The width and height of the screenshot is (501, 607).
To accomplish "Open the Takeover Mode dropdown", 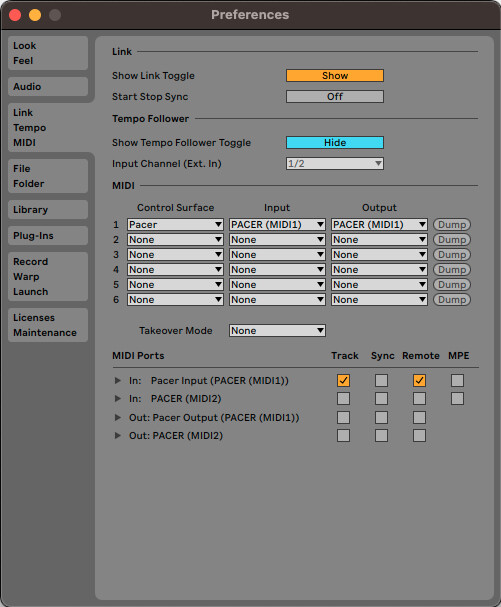I will [x=277, y=331].
